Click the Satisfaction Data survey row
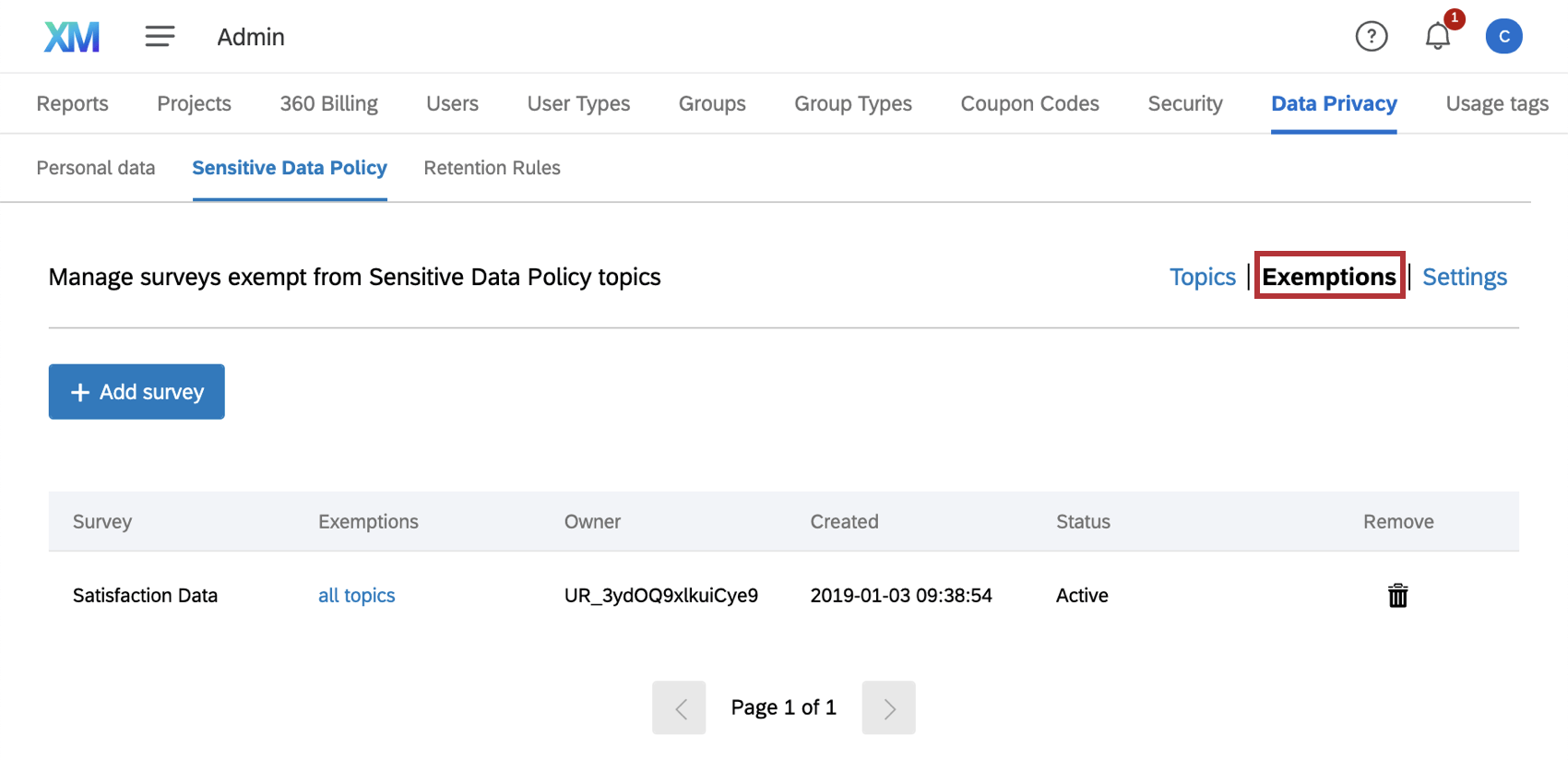The image size is (1568, 760). coord(145,596)
